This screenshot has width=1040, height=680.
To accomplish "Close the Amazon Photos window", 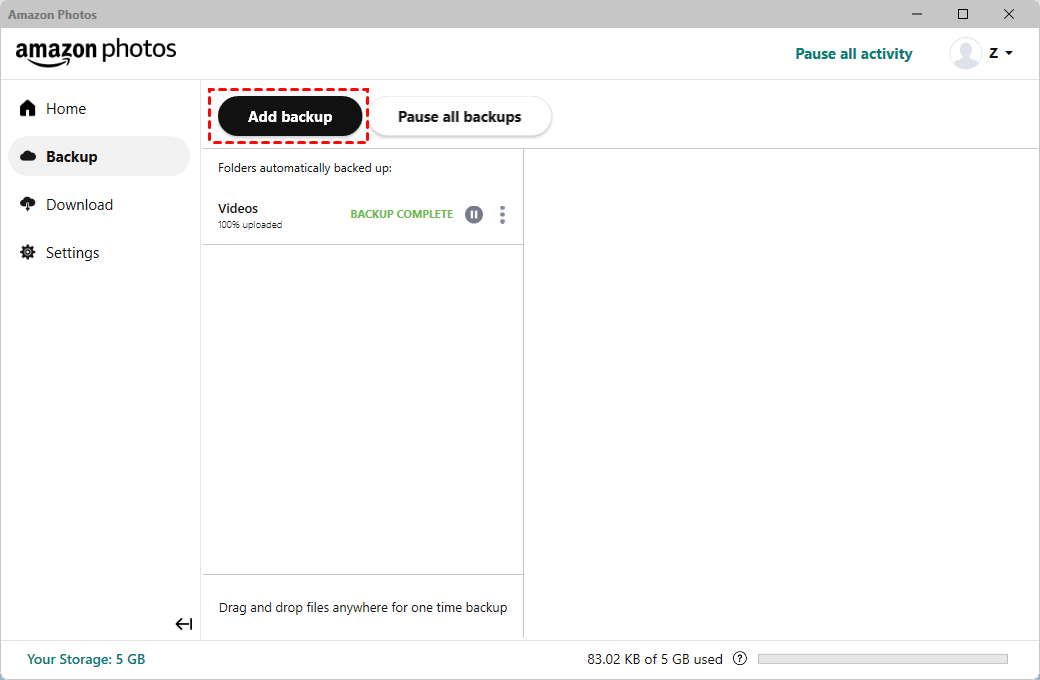I will [1009, 14].
